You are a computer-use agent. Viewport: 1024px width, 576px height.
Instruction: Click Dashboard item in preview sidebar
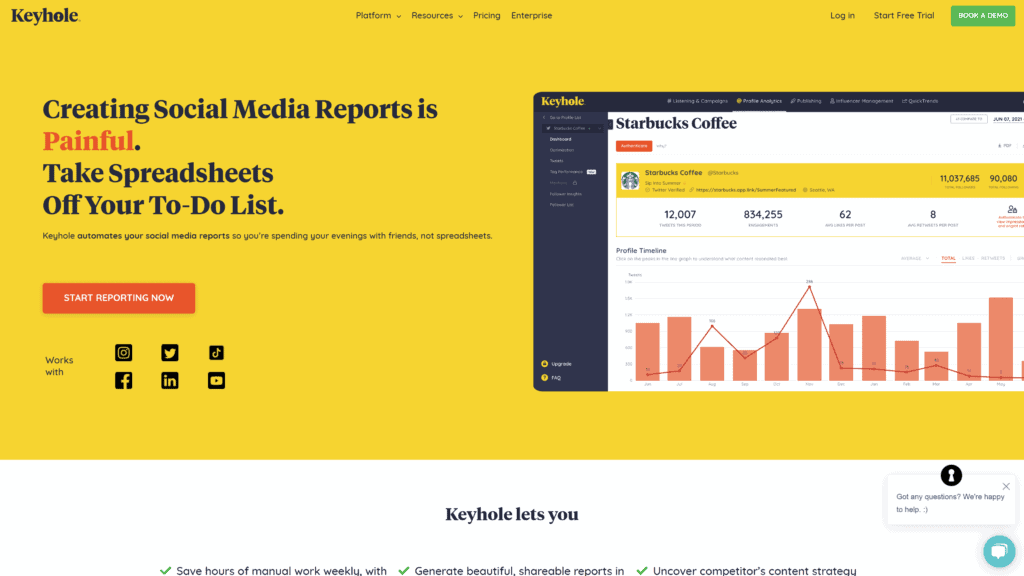560,139
